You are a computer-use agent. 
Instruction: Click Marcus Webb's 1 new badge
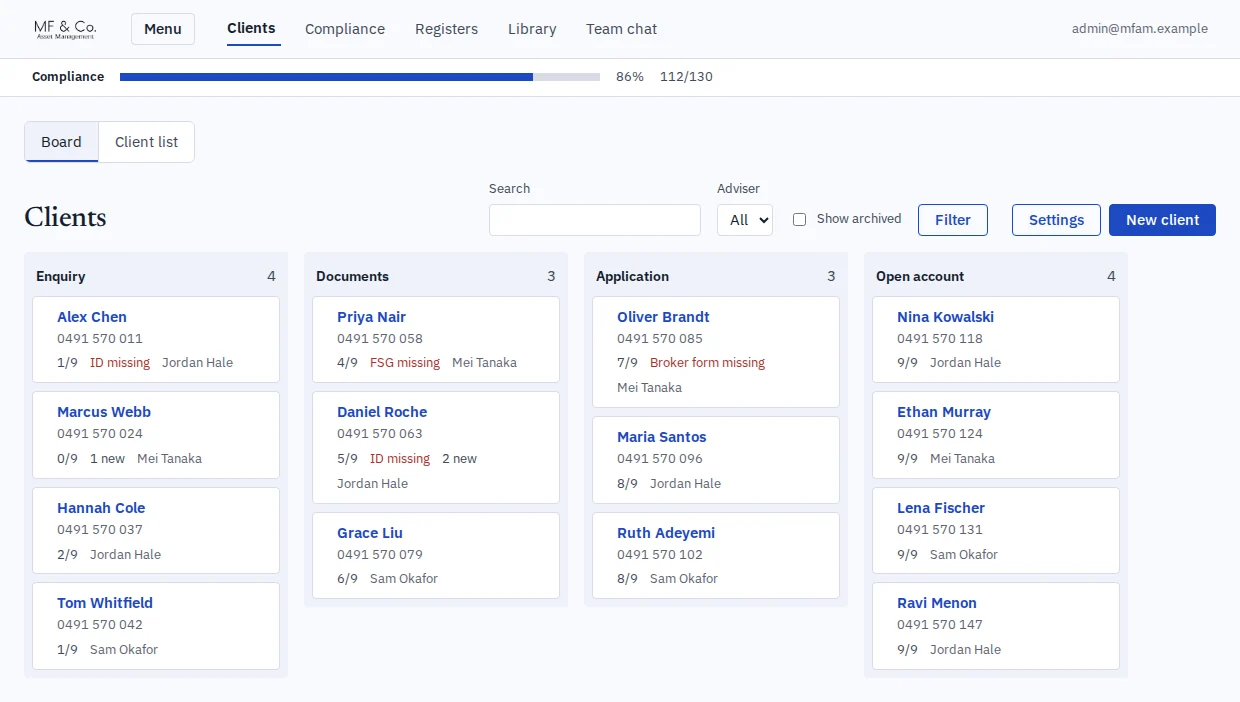point(107,459)
